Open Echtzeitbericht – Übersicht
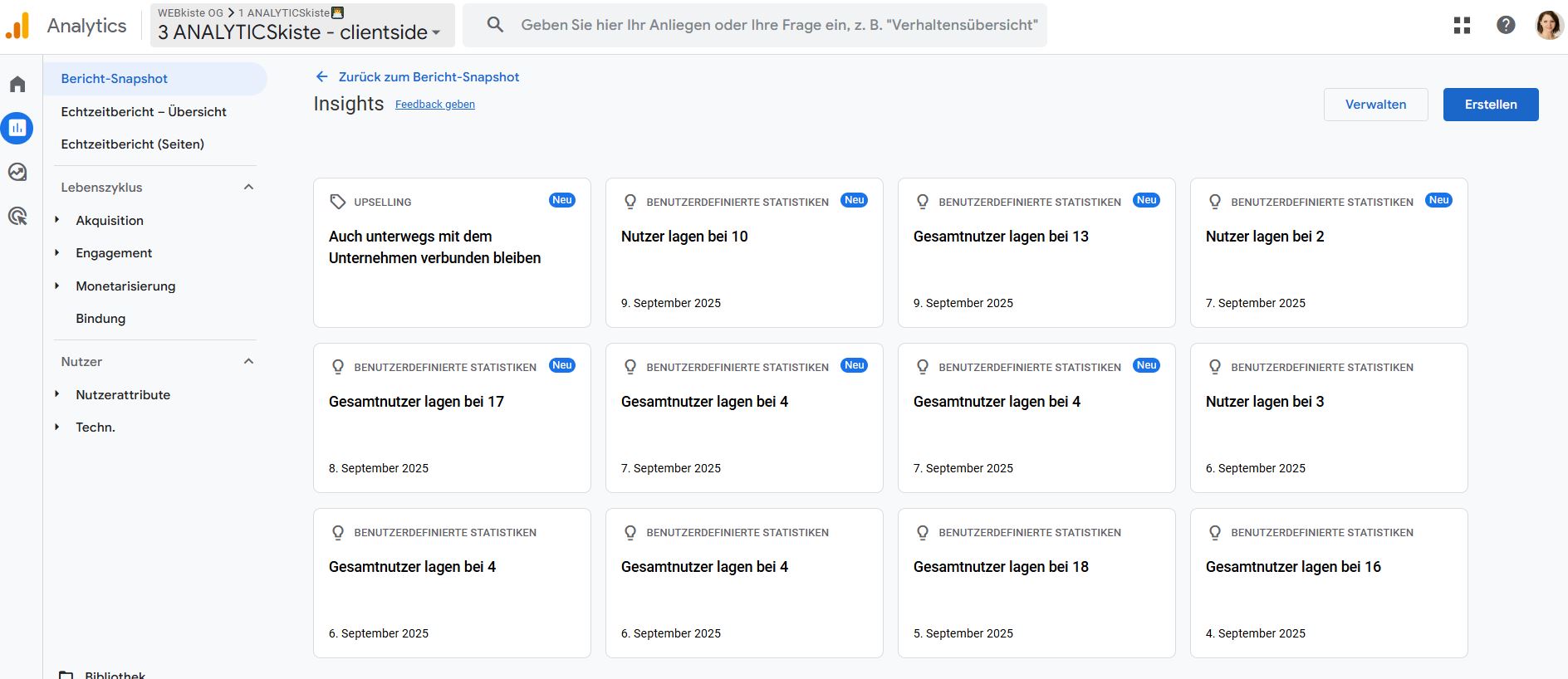This screenshot has height=679, width=1568. coord(144,111)
